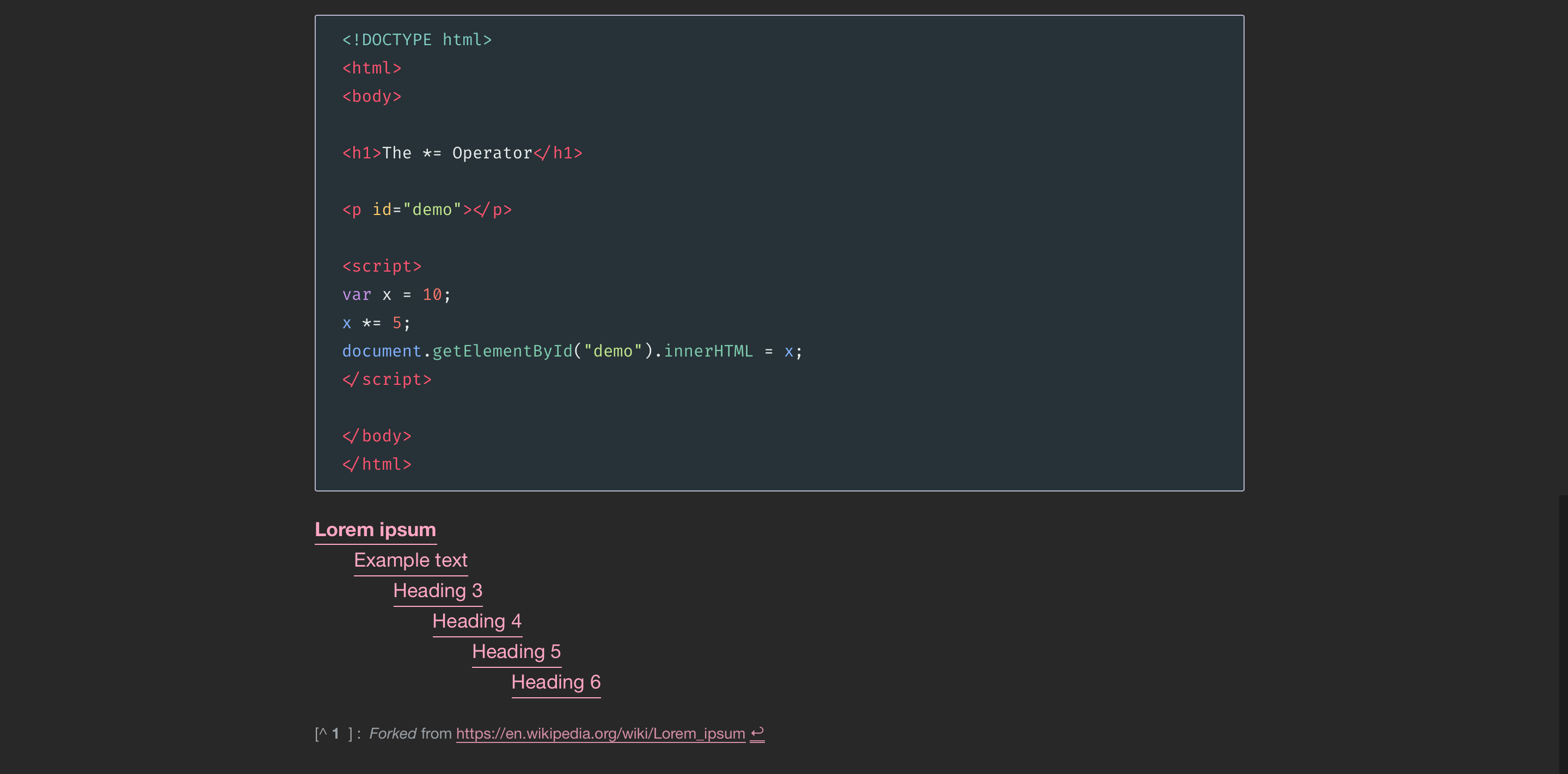
Task: Open the Heading 5 link
Action: 516,651
